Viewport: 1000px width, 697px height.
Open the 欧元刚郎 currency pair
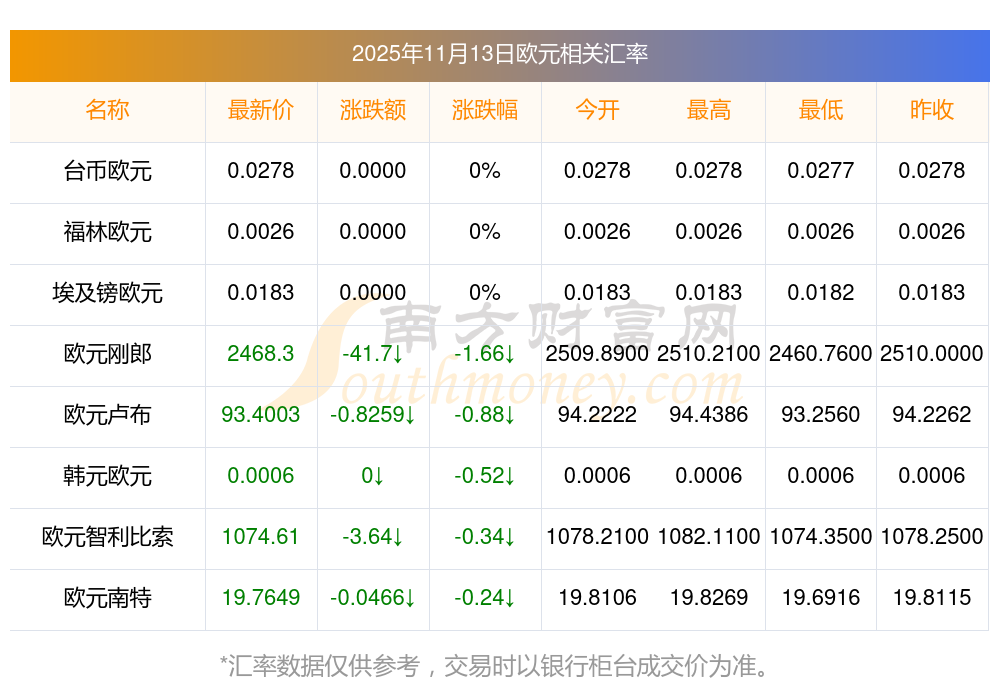107,354
